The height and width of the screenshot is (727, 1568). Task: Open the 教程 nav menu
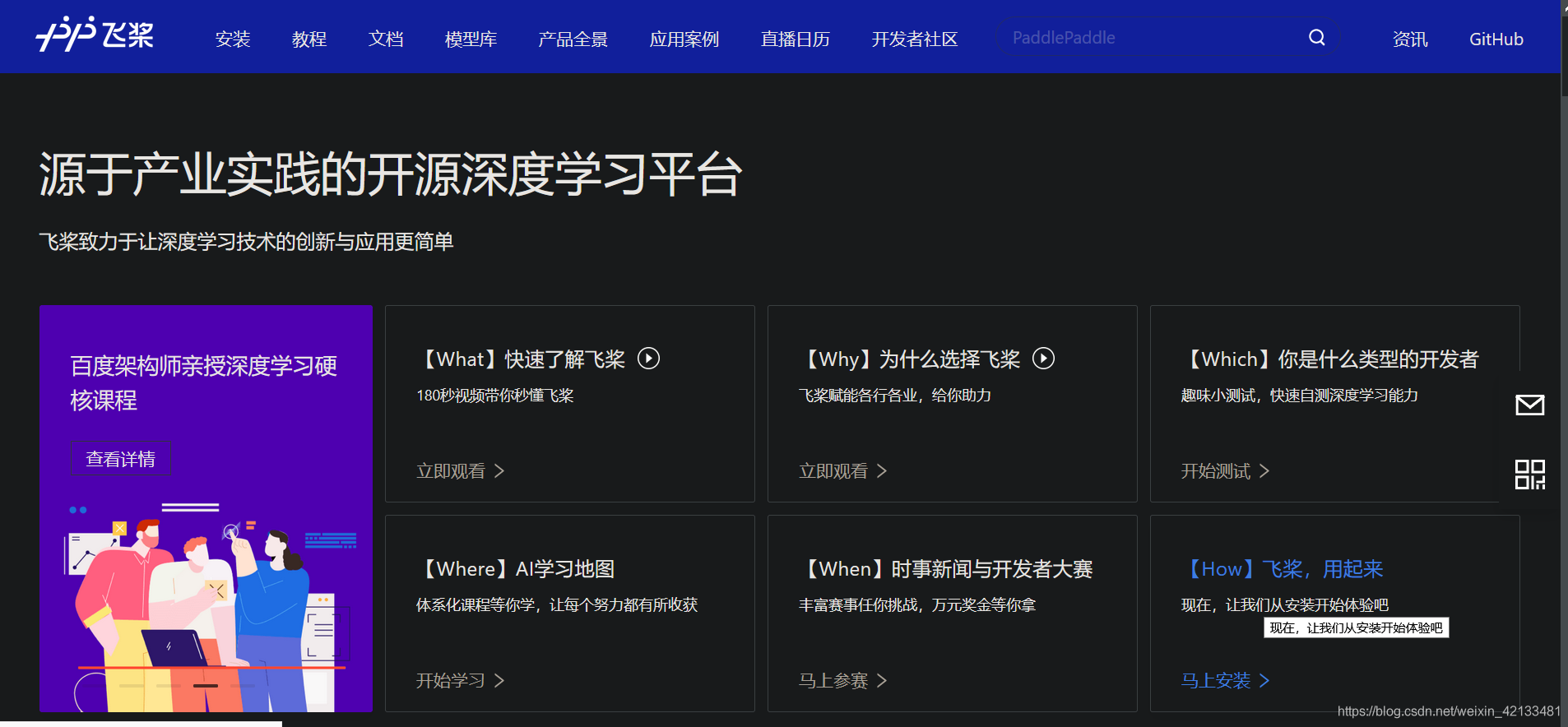point(309,39)
